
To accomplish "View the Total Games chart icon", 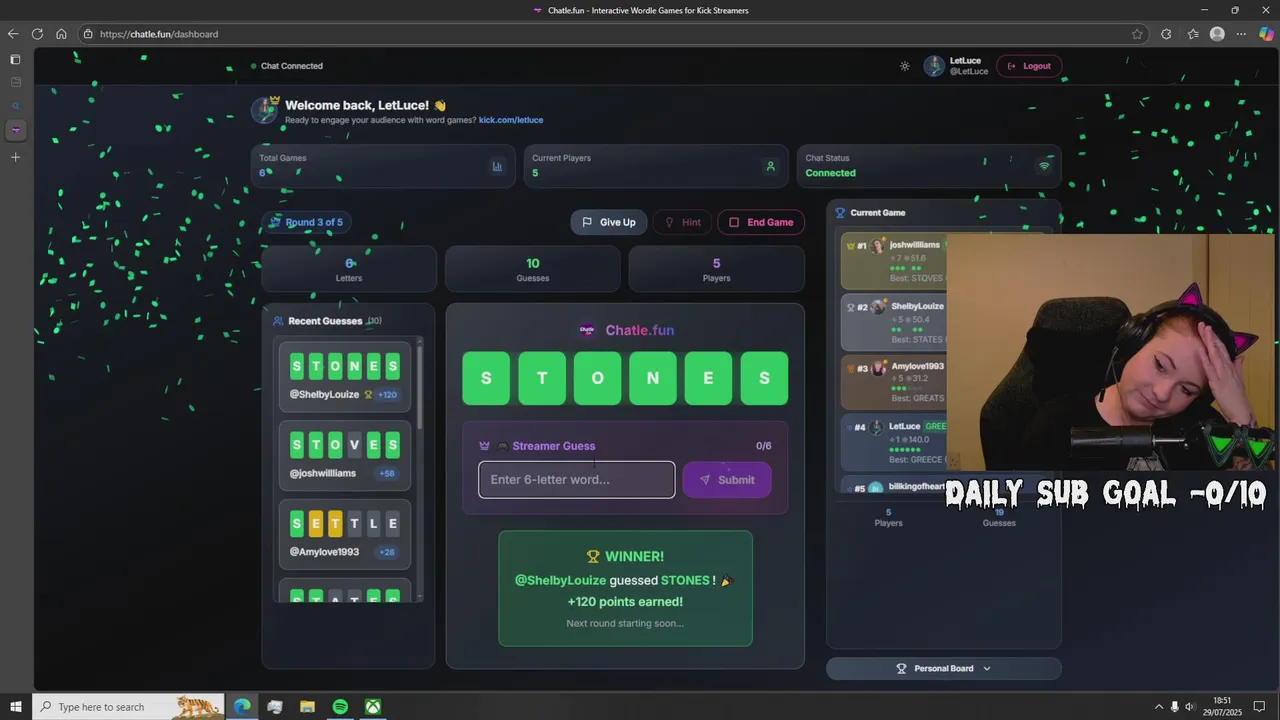I will [497, 166].
